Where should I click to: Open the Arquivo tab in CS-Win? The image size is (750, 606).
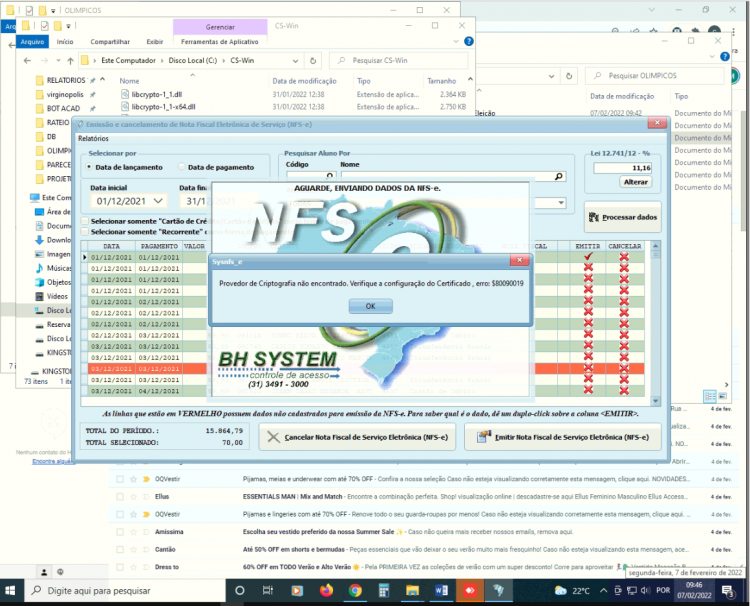coord(33,42)
